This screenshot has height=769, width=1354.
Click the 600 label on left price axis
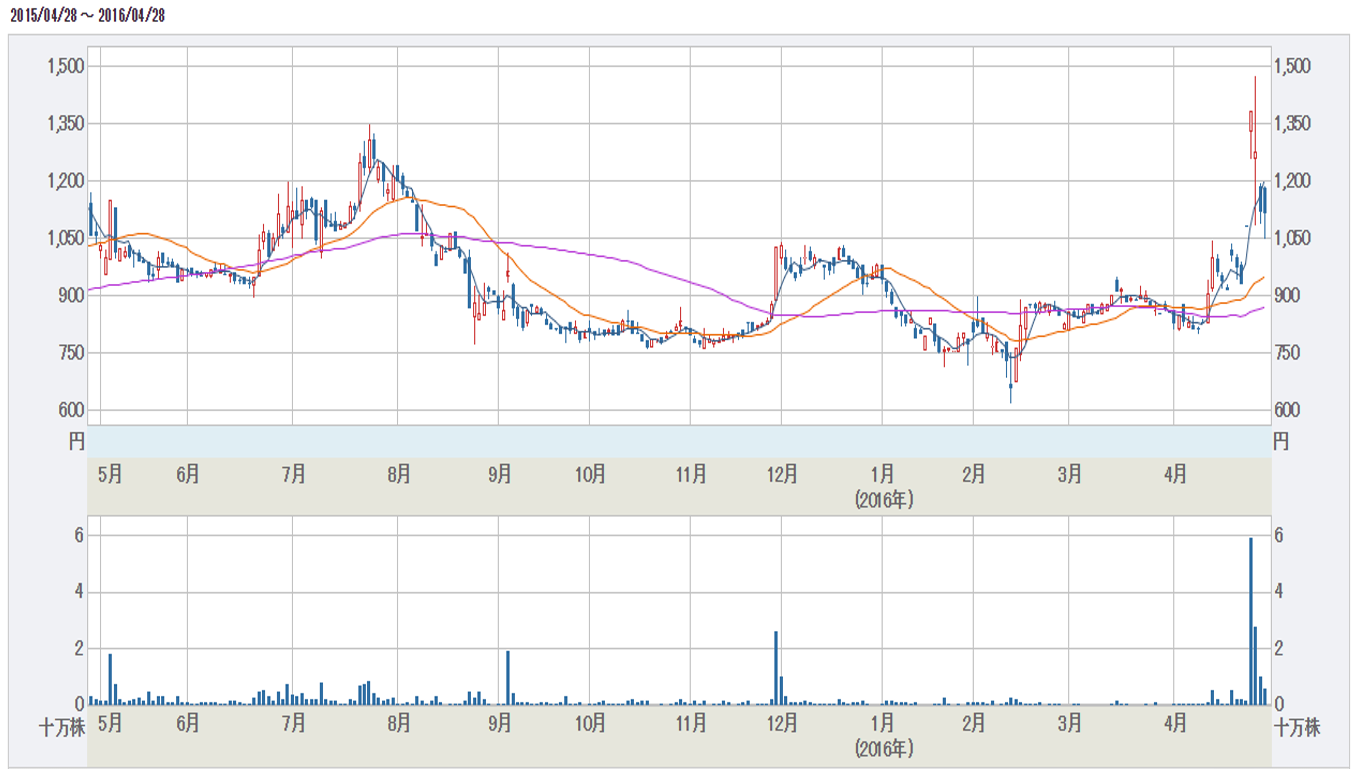[x=71, y=411]
